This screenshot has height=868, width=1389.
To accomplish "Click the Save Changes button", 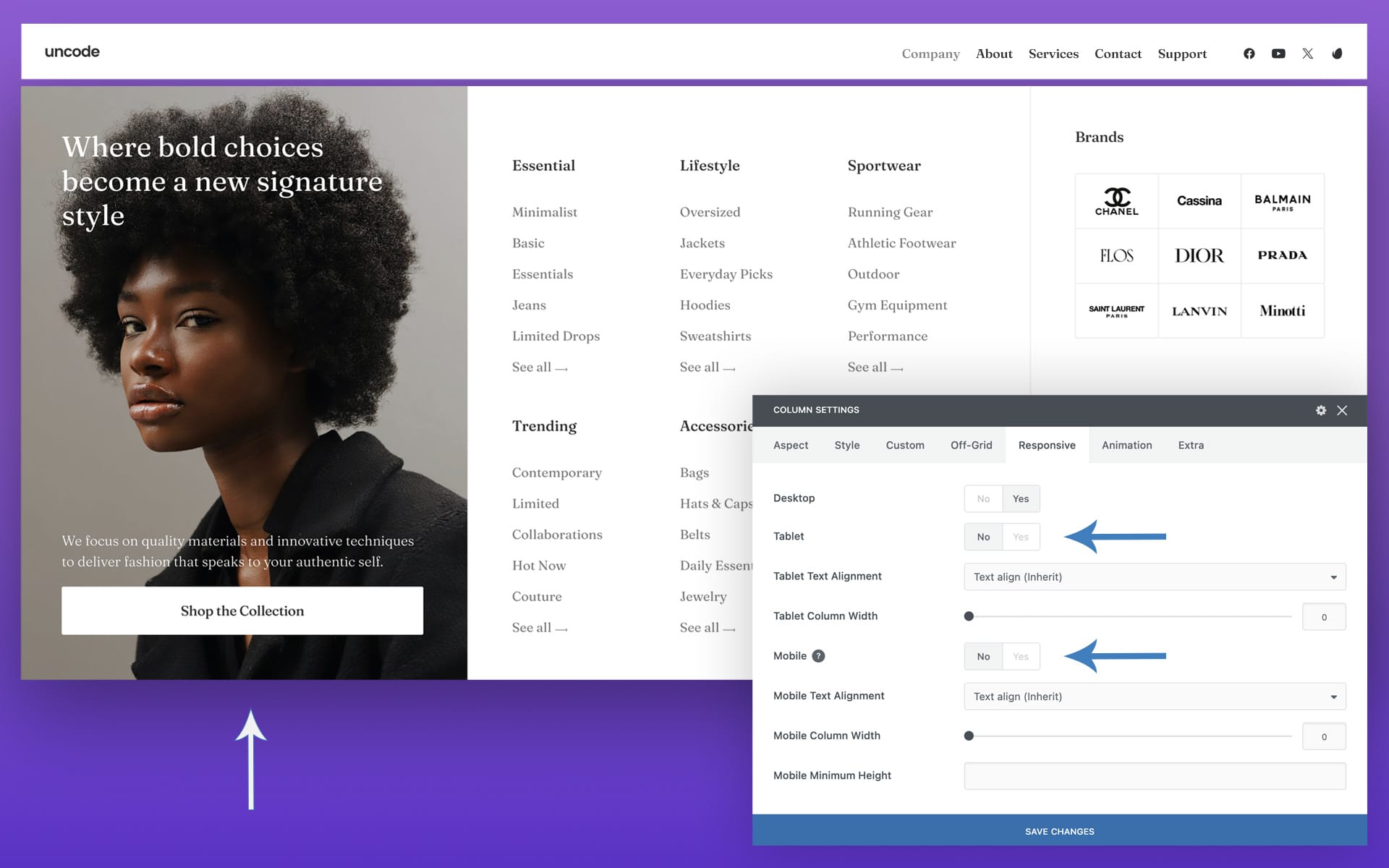I will tap(1059, 831).
